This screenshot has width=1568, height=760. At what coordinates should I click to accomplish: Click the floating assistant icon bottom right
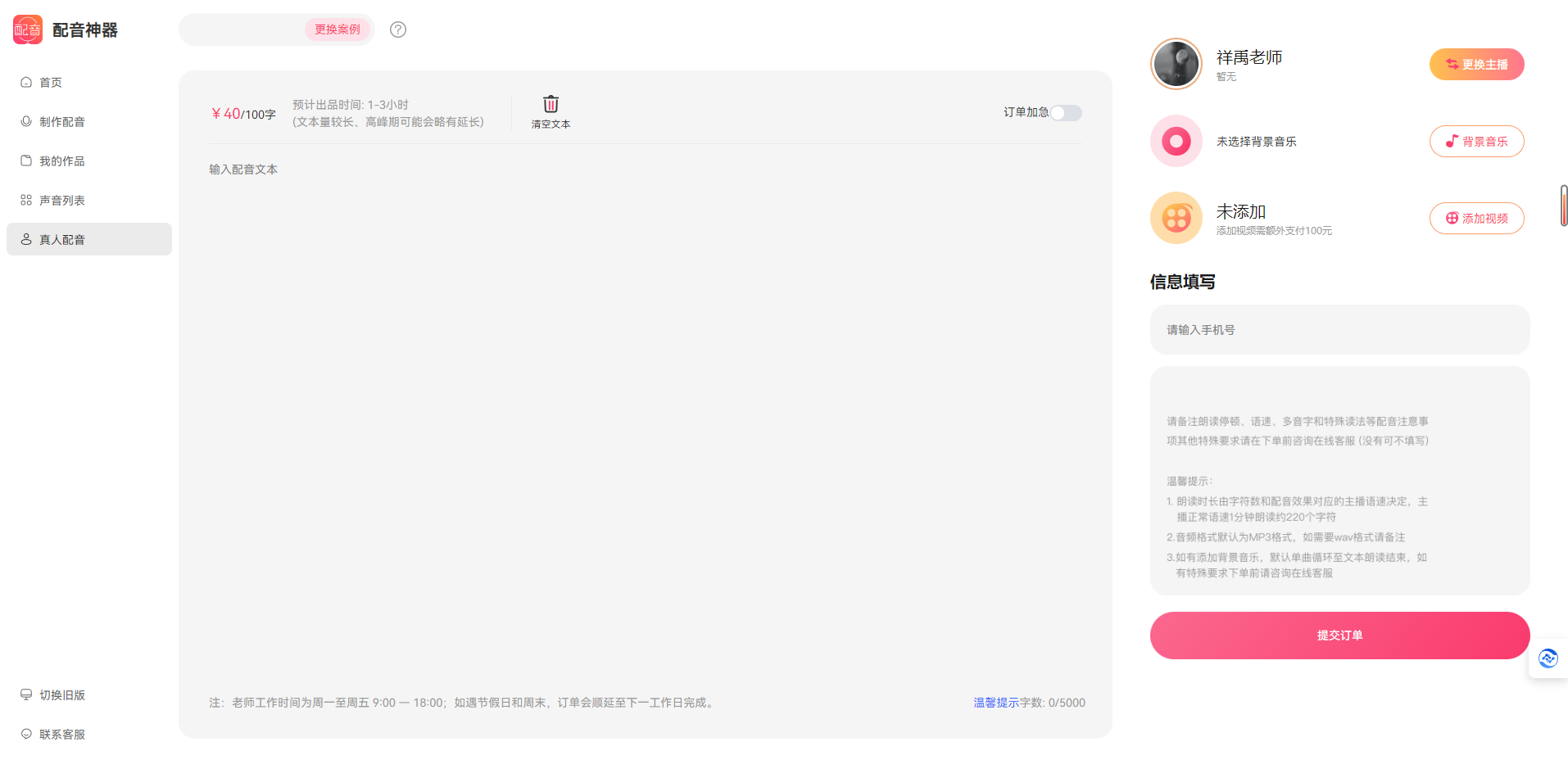click(x=1548, y=658)
